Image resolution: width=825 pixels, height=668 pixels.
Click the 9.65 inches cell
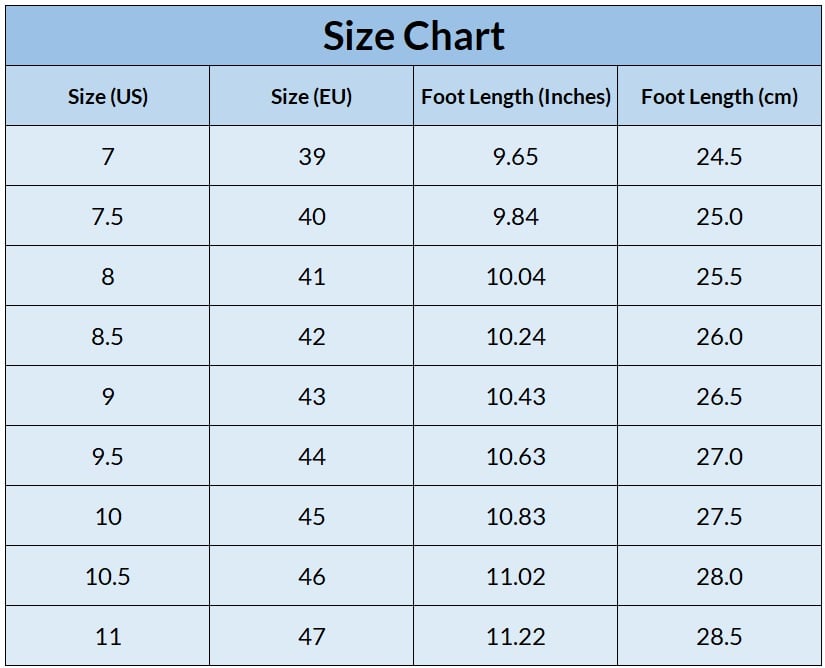click(x=516, y=157)
